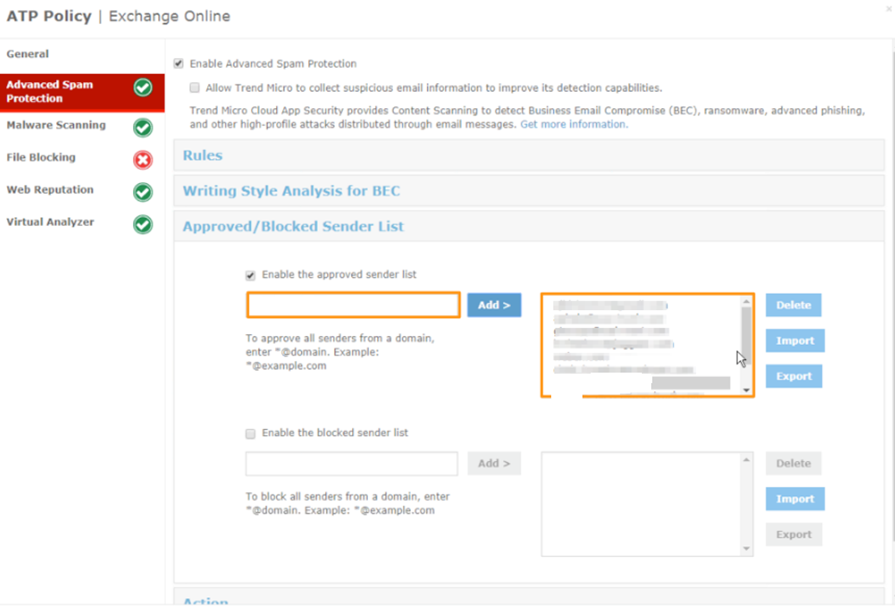This screenshot has width=895, height=610.
Task: Enable the blocked sender list checkbox
Action: (251, 433)
